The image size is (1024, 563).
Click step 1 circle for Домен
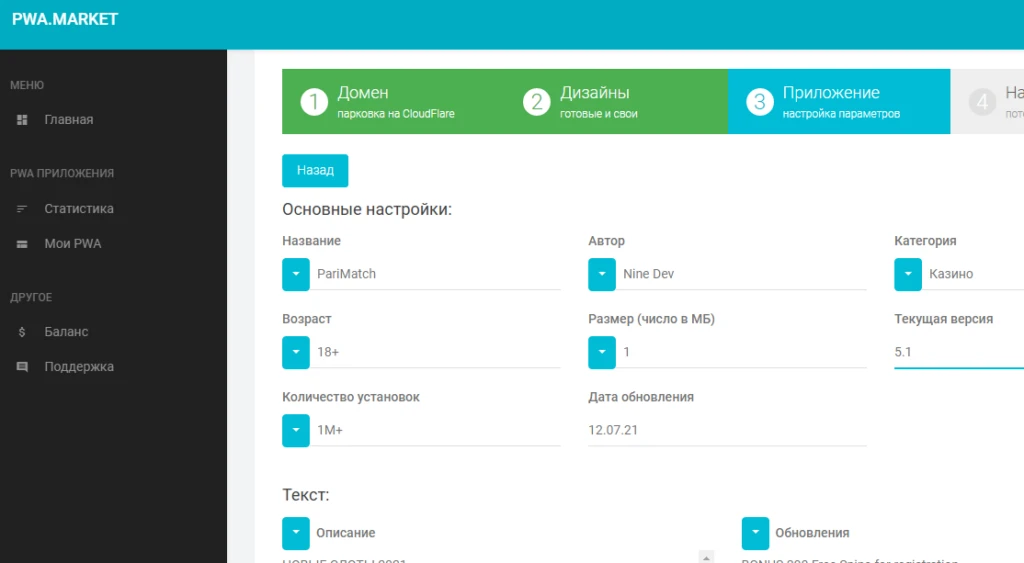313,102
